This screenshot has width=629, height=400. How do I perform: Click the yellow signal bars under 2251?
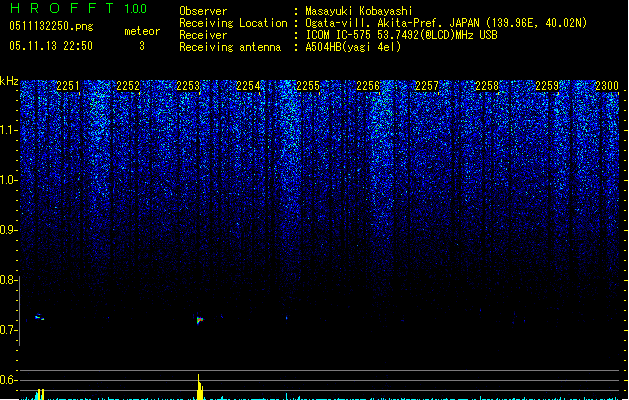point(40,394)
